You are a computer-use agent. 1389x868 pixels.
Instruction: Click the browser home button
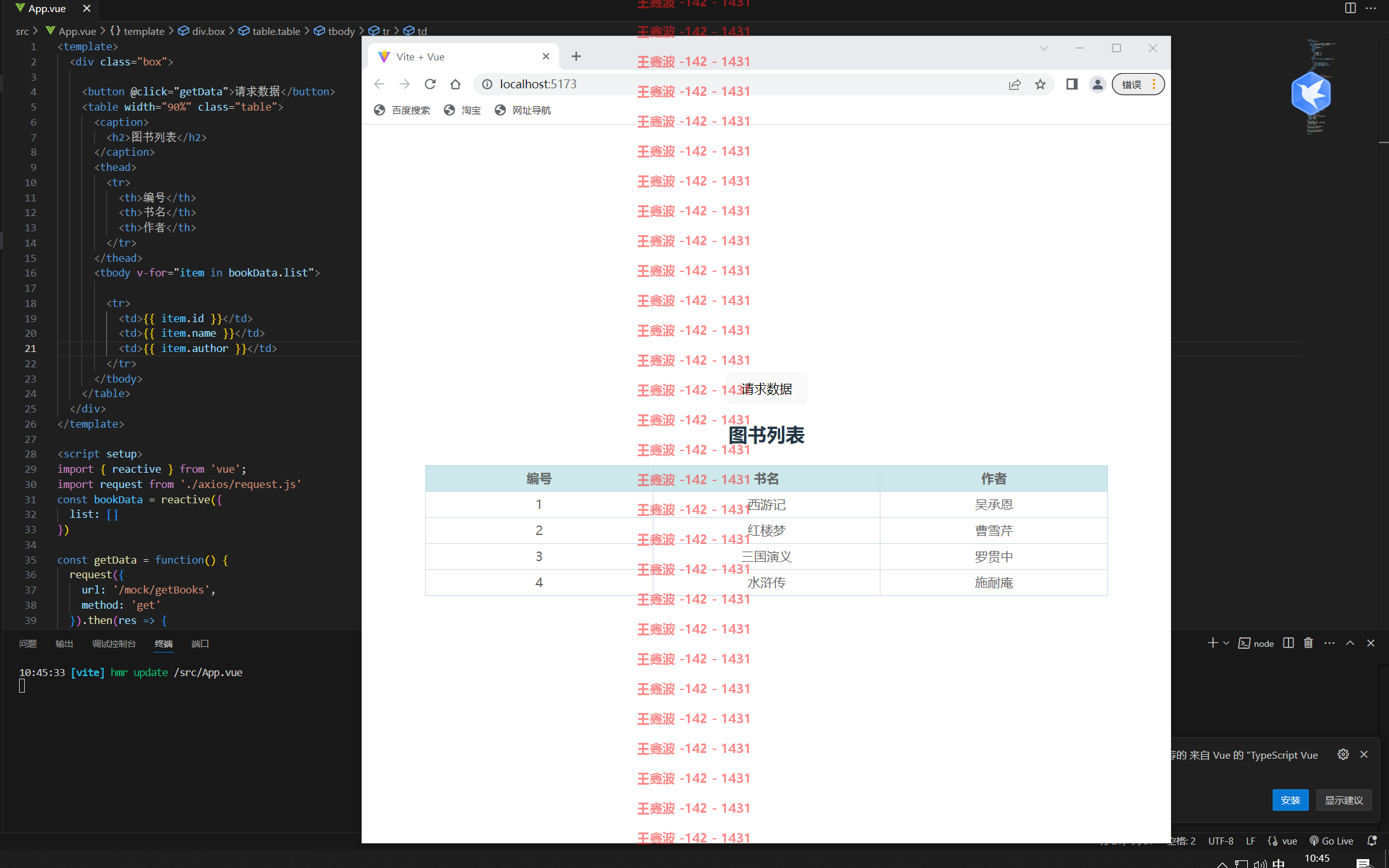click(x=455, y=84)
